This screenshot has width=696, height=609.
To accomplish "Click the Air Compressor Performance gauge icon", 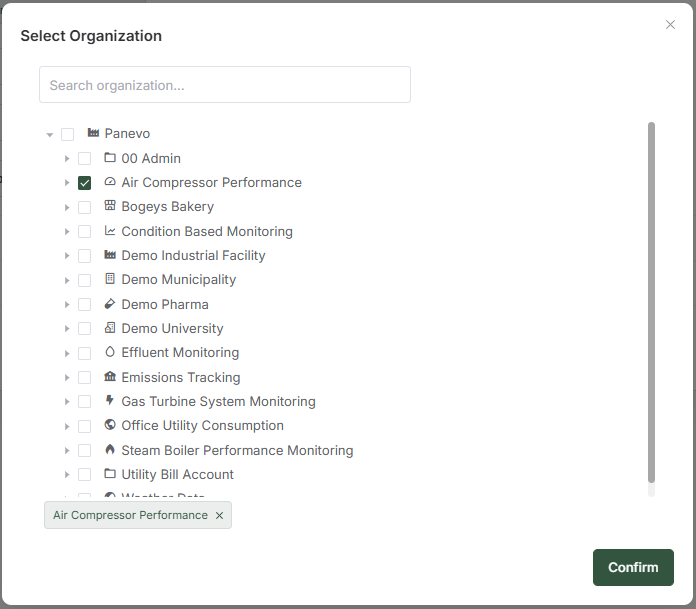I will pyautogui.click(x=110, y=182).
